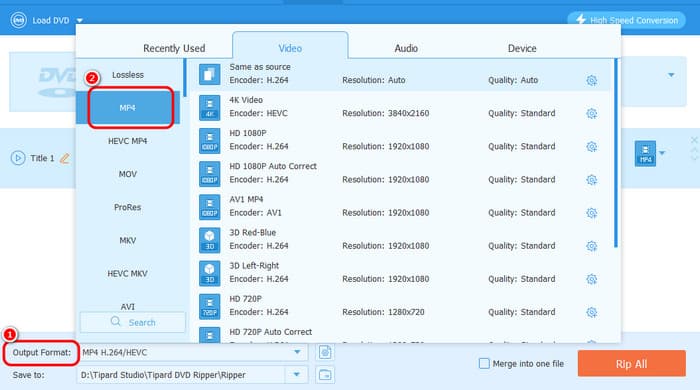Screen dimensions: 700x390
Task: Select Lossless format category
Action: point(128,75)
